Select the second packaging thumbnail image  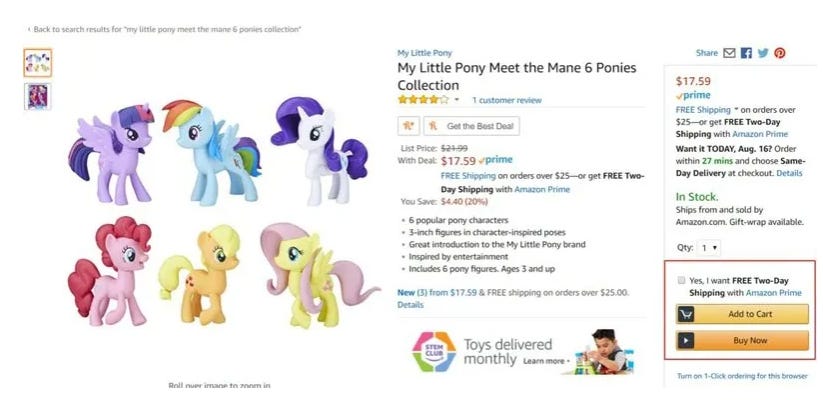point(38,97)
